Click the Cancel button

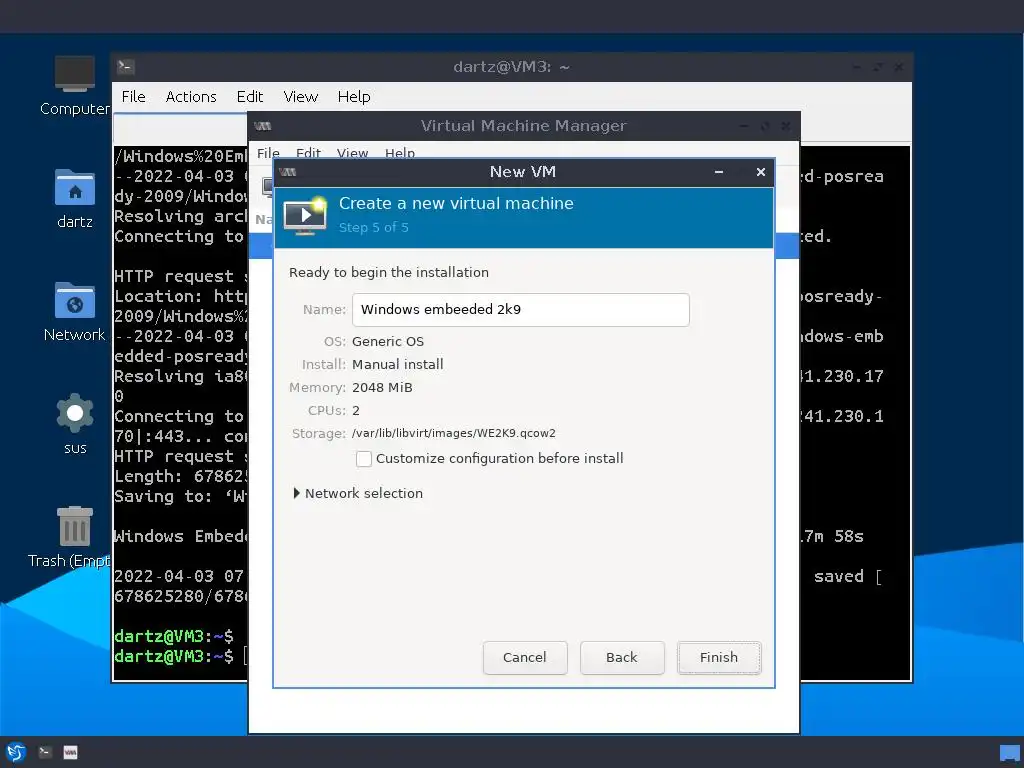(525, 658)
